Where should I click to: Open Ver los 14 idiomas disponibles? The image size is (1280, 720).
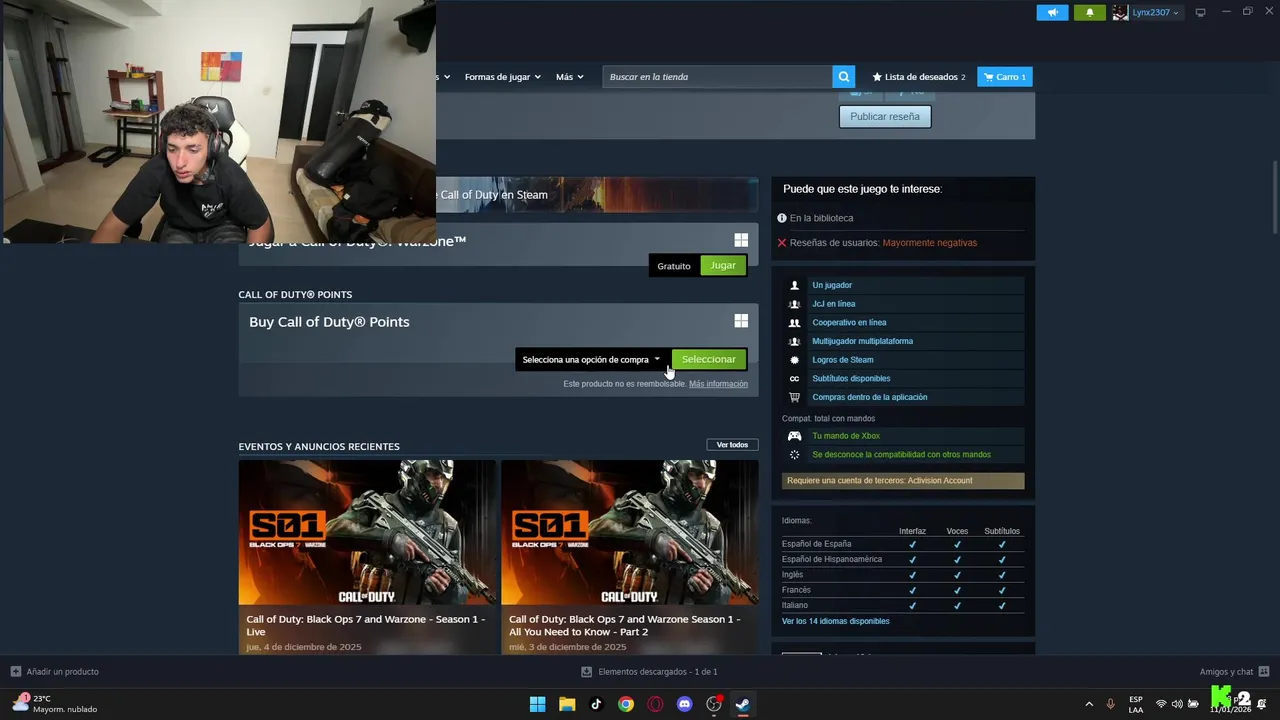[835, 621]
